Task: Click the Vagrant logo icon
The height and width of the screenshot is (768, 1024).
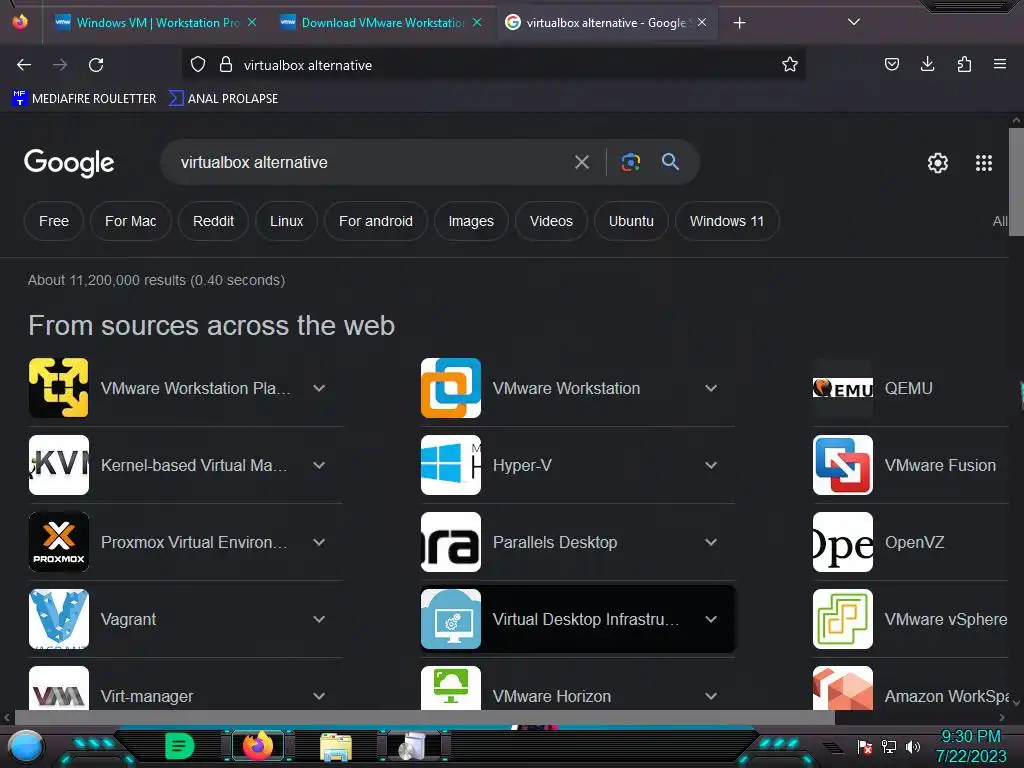Action: pos(59,619)
